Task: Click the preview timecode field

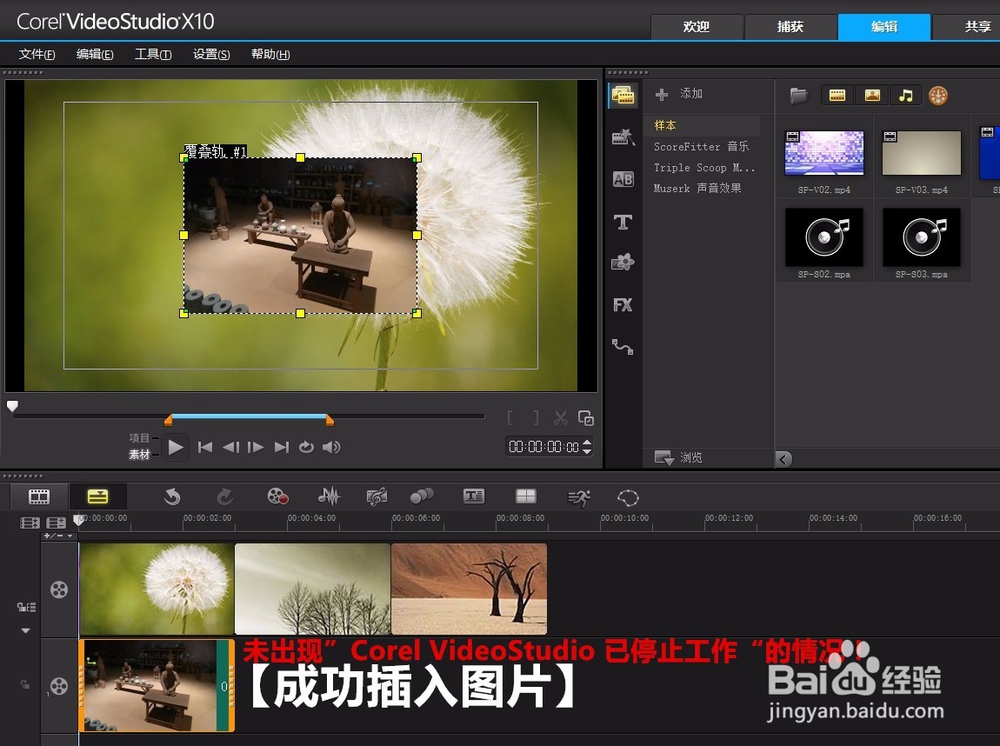Action: (x=544, y=446)
